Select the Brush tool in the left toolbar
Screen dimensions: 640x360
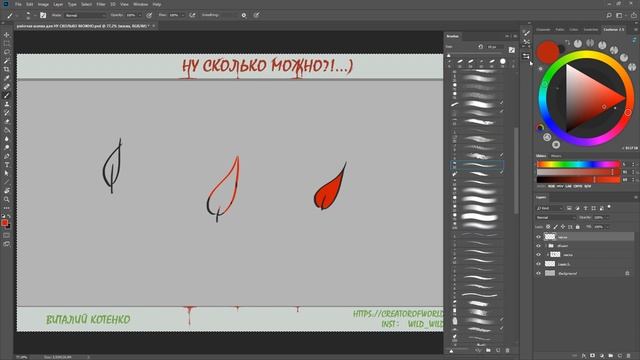(x=7, y=96)
